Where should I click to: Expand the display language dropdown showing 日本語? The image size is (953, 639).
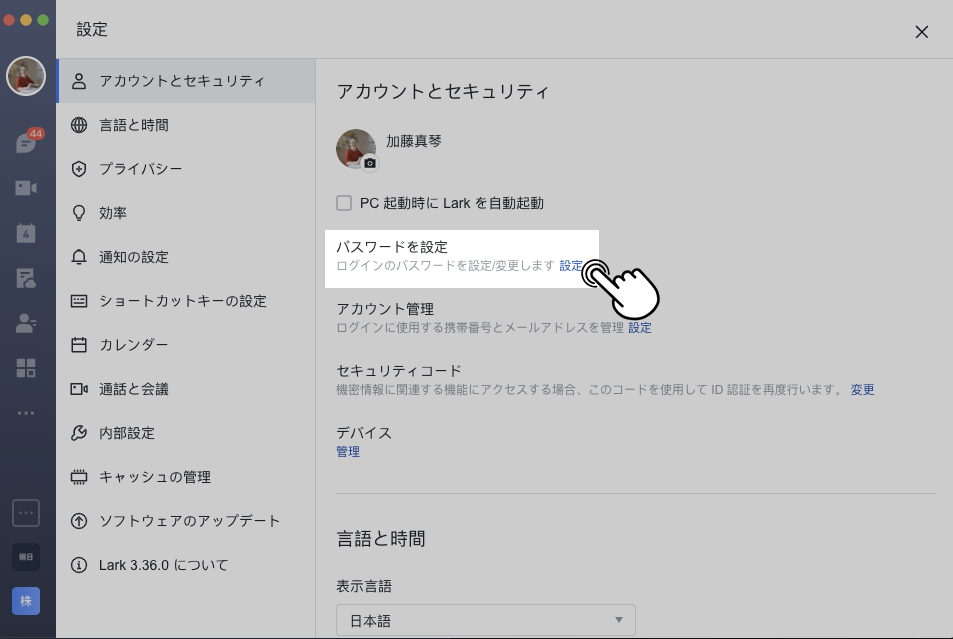click(x=485, y=621)
